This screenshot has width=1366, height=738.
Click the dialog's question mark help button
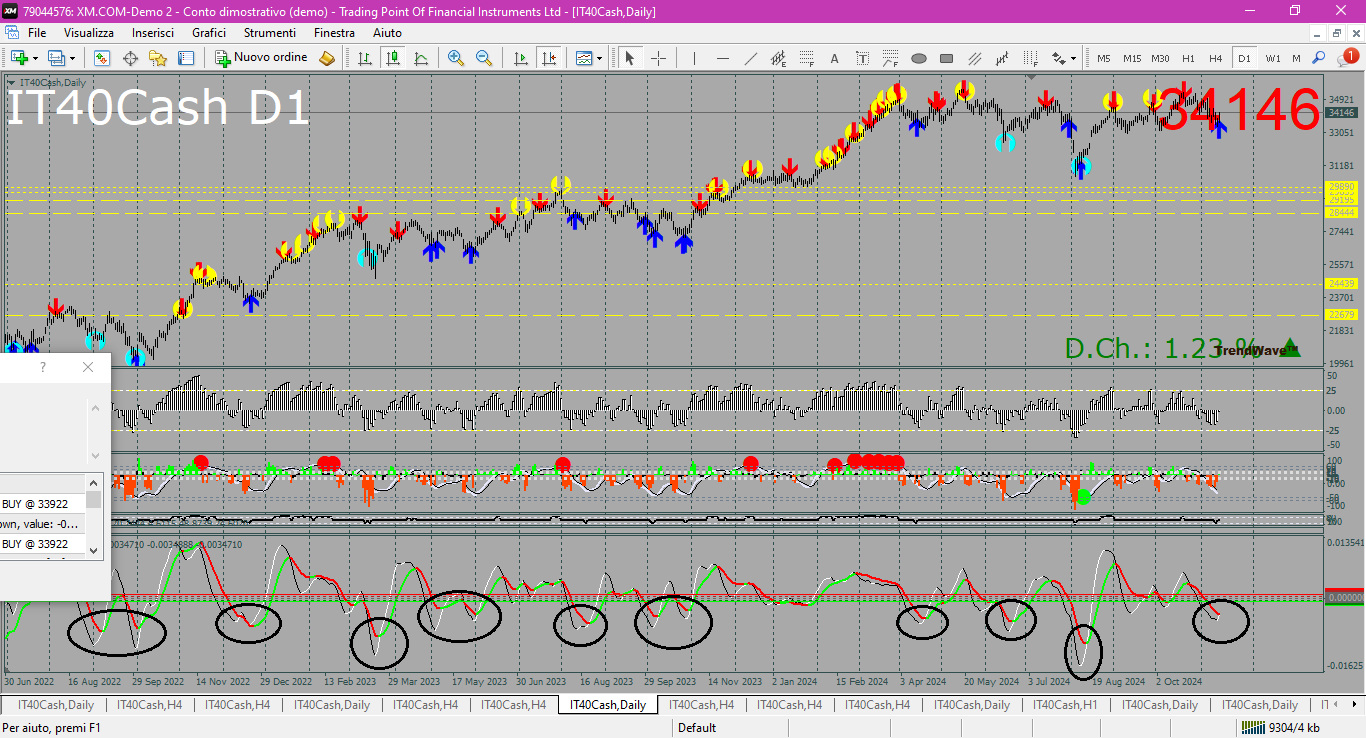tap(43, 367)
